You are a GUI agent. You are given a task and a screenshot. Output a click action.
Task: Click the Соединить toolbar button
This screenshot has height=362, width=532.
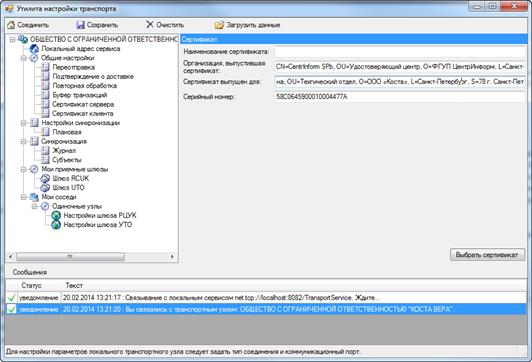point(28,25)
